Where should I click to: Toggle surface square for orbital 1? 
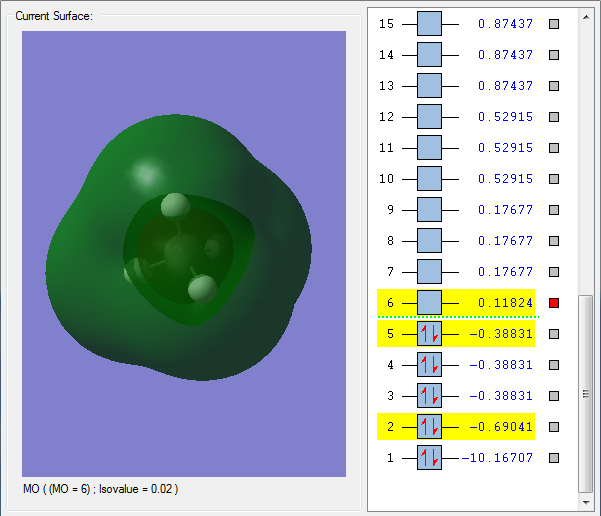click(x=554, y=458)
